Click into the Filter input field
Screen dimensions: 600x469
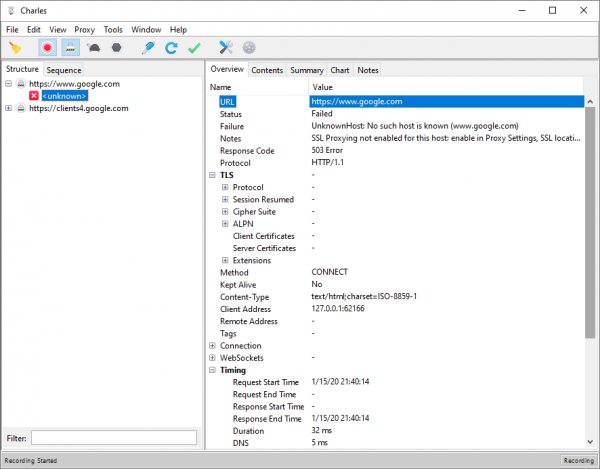(114, 438)
